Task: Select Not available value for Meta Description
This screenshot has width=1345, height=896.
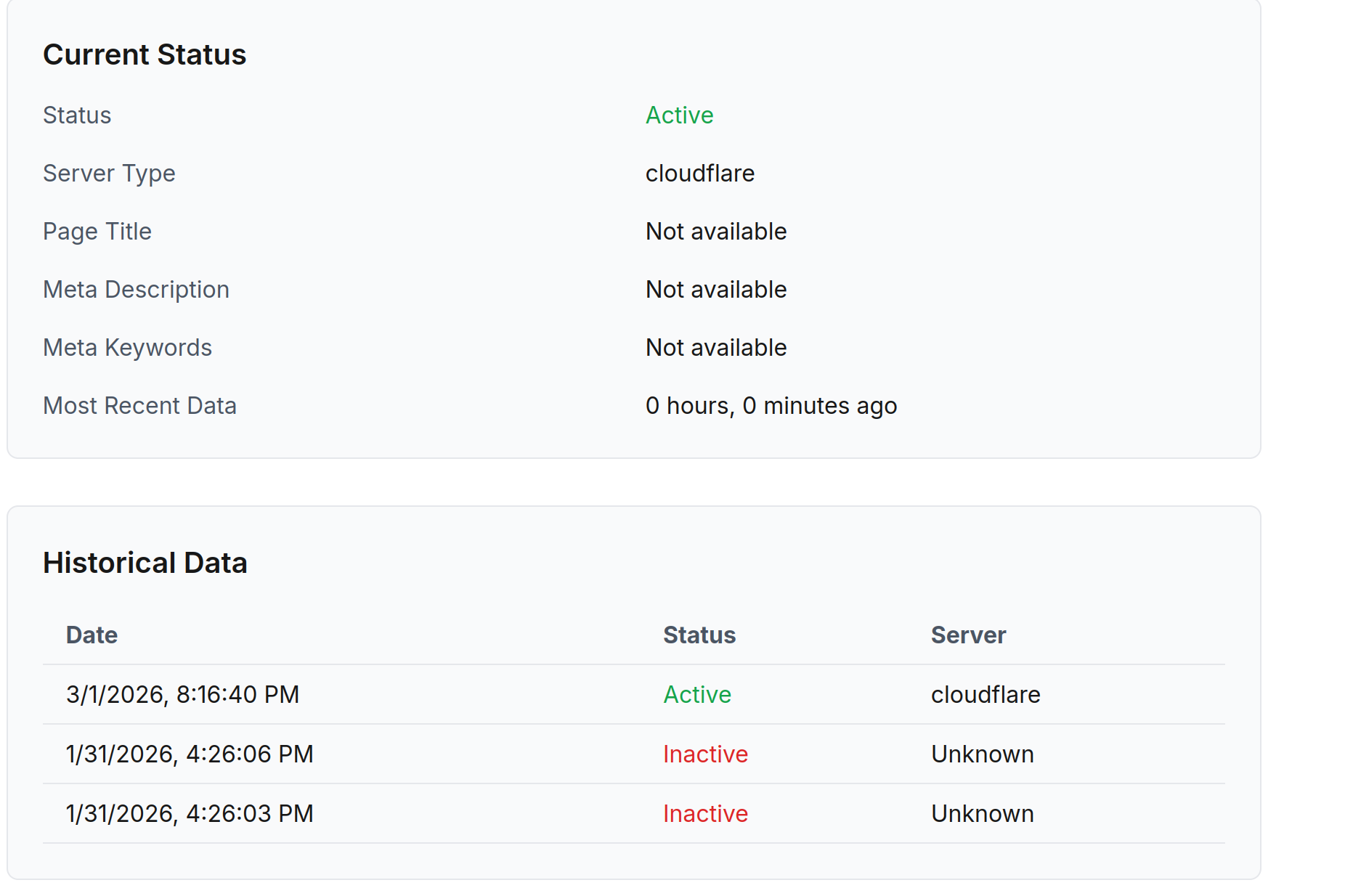Action: pyautogui.click(x=715, y=290)
